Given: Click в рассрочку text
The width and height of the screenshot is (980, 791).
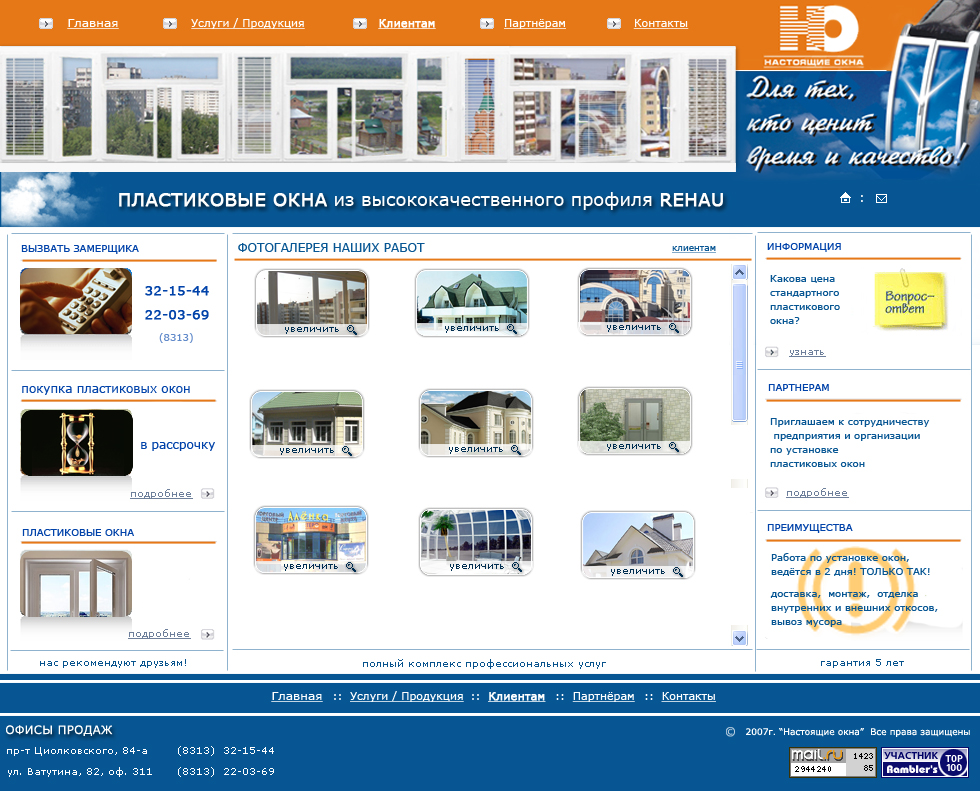Looking at the screenshot, I should point(178,445).
